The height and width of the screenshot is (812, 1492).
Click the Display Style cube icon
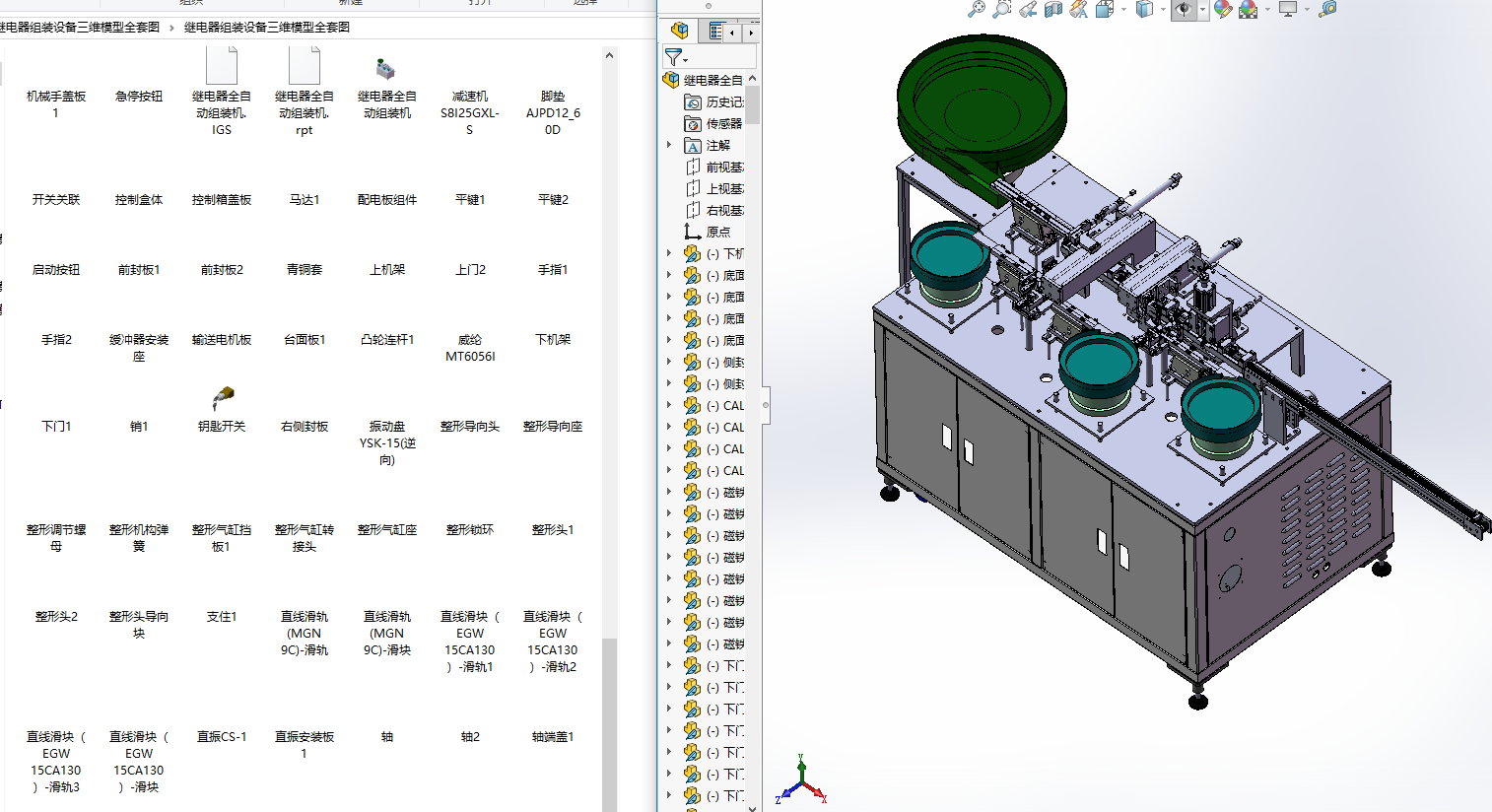click(1144, 9)
